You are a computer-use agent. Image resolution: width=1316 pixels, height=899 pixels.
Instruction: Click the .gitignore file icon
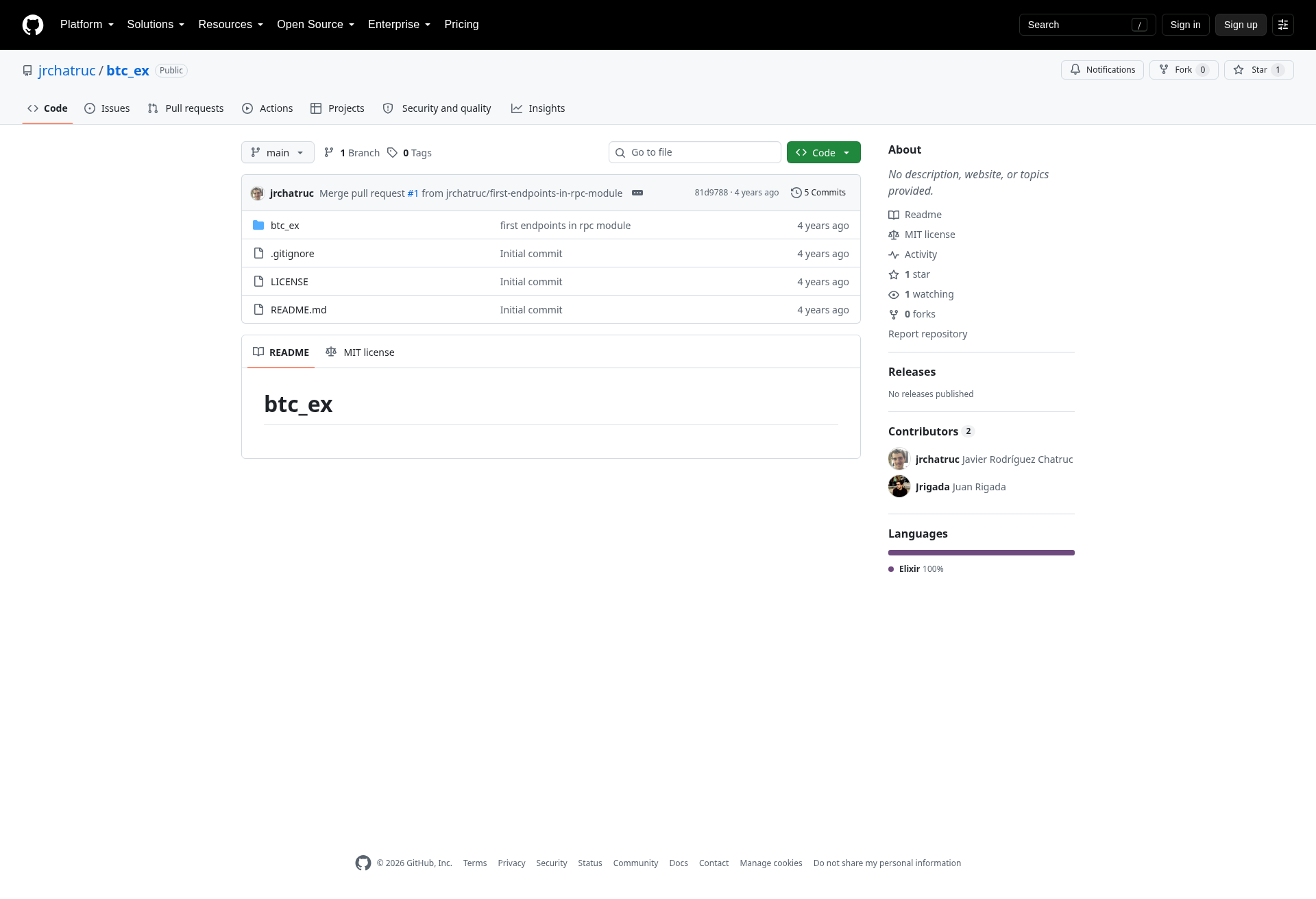click(258, 253)
